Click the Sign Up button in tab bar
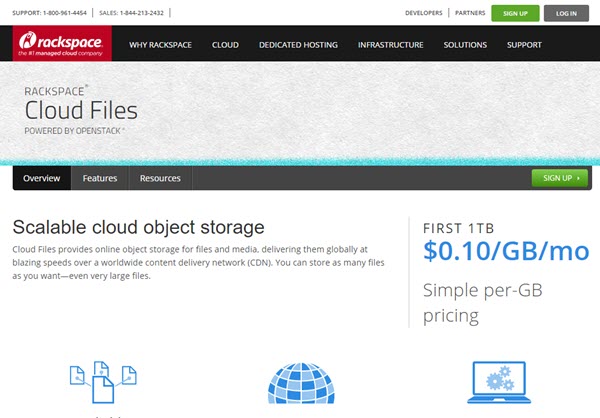 click(x=559, y=178)
